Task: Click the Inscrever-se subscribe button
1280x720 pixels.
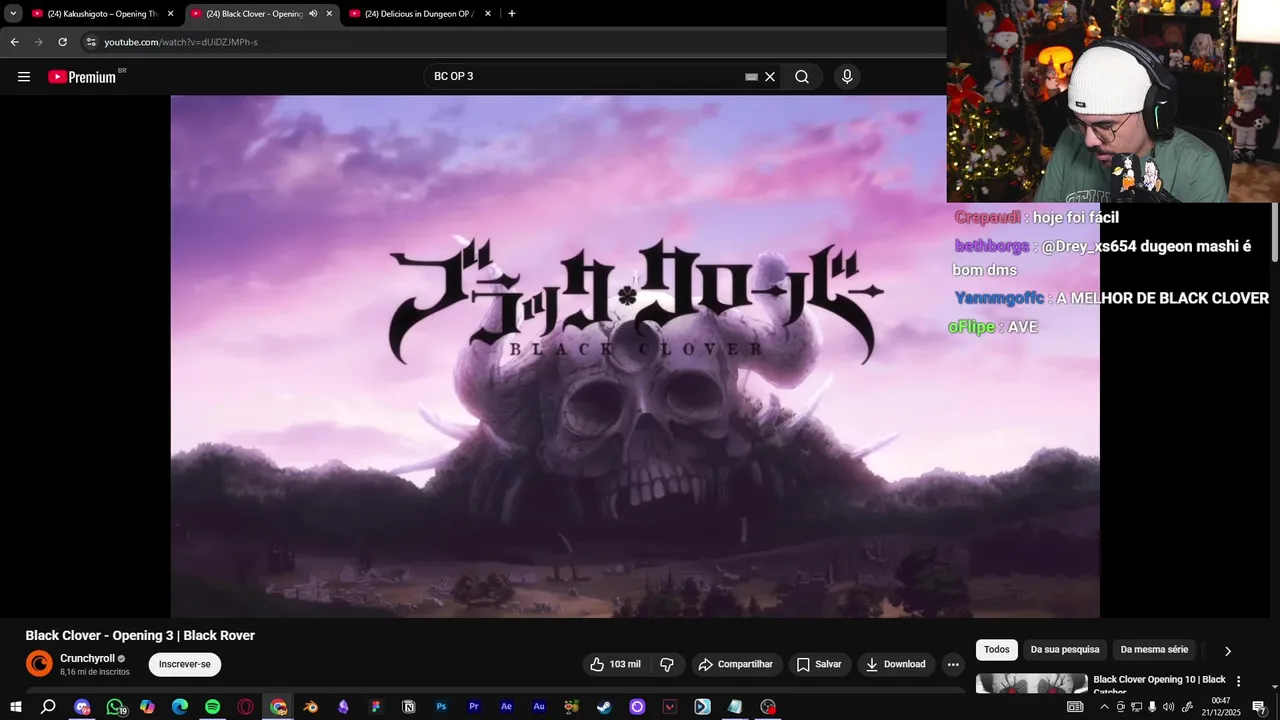Action: coord(185,664)
